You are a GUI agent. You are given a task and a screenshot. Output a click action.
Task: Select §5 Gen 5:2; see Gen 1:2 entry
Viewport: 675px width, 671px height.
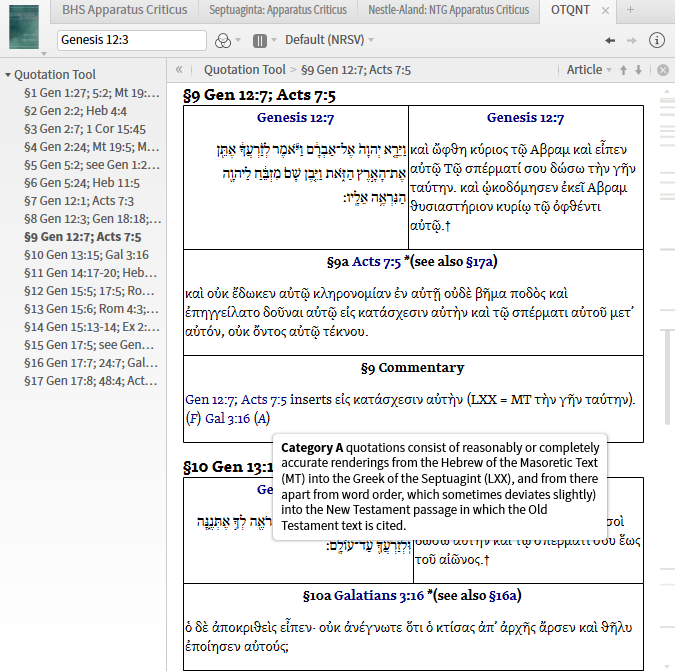[92, 165]
